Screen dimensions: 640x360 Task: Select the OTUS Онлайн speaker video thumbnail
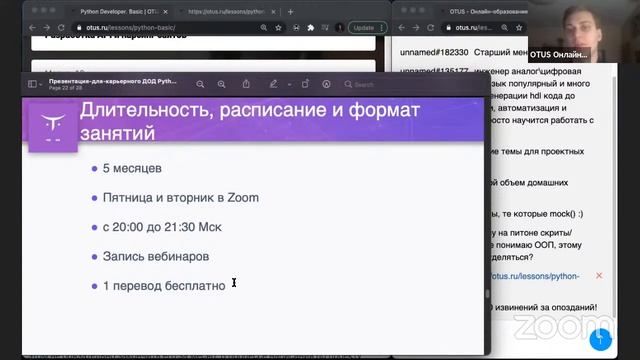click(584, 31)
